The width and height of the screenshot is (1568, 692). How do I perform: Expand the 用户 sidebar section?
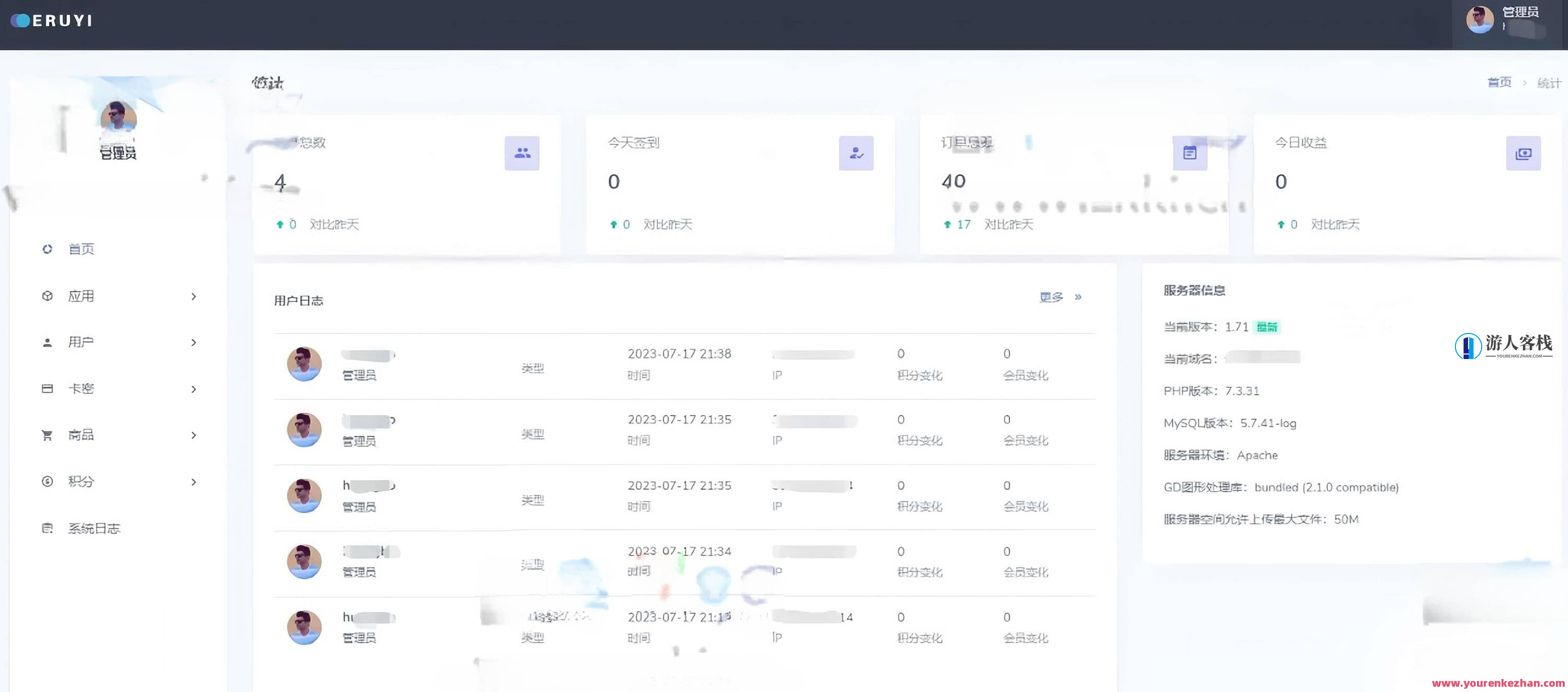click(194, 342)
